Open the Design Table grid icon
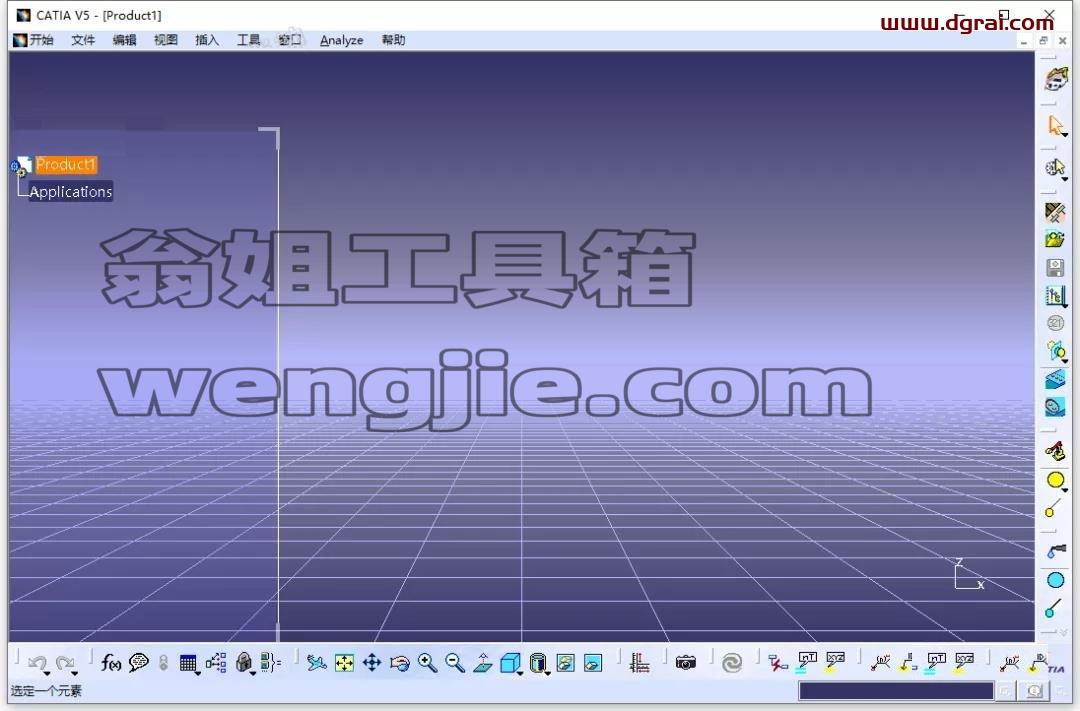 (x=187, y=663)
